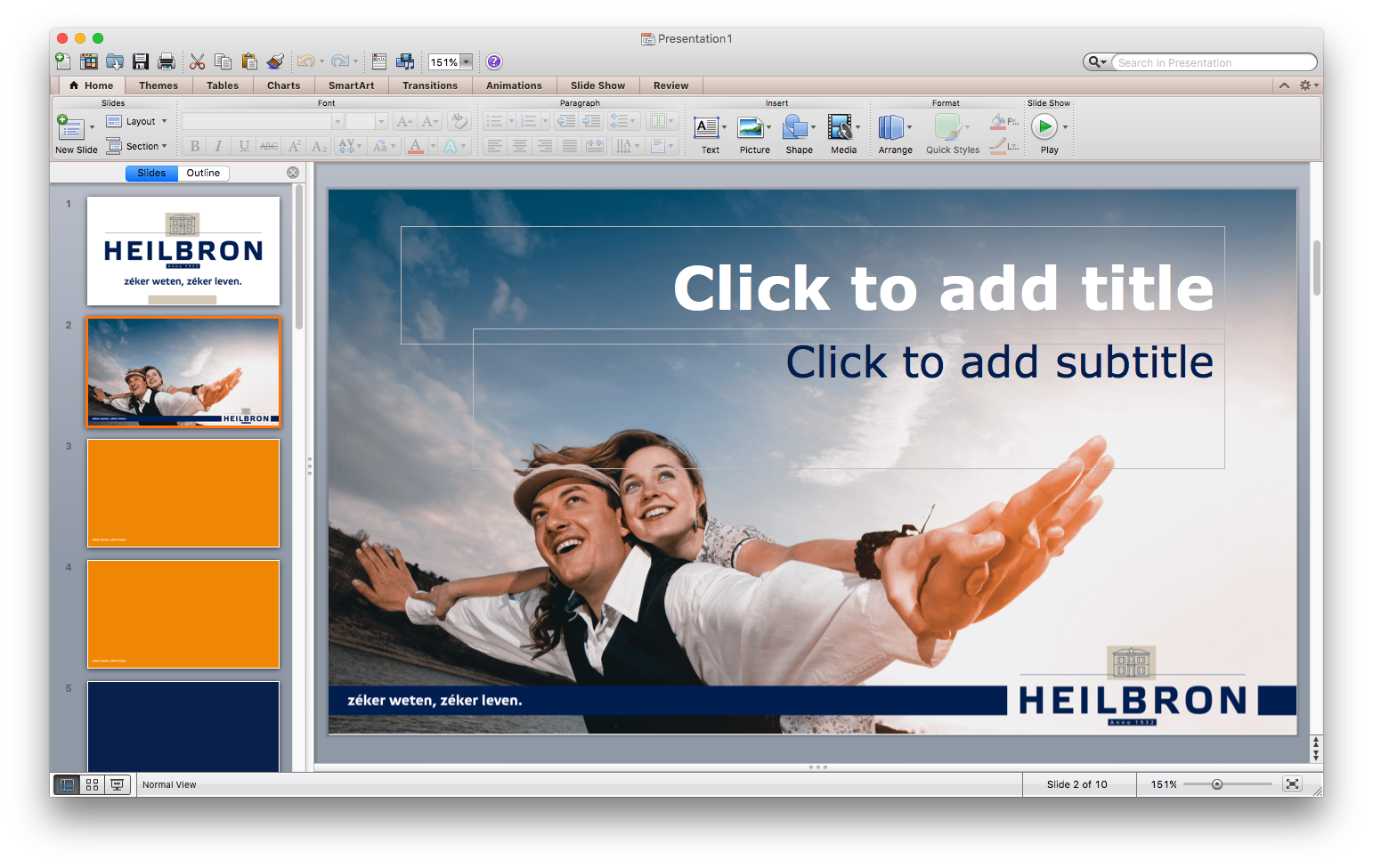Open the Outline tab in sidebar

[x=203, y=173]
